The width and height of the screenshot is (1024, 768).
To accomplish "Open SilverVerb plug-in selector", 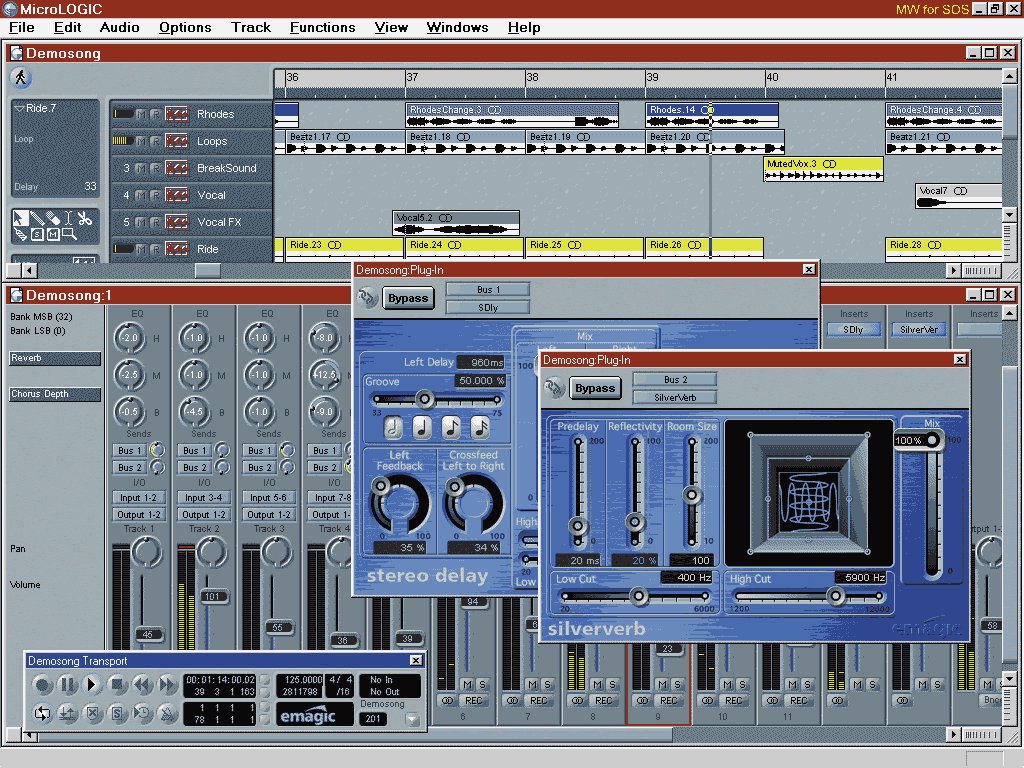I will [675, 398].
